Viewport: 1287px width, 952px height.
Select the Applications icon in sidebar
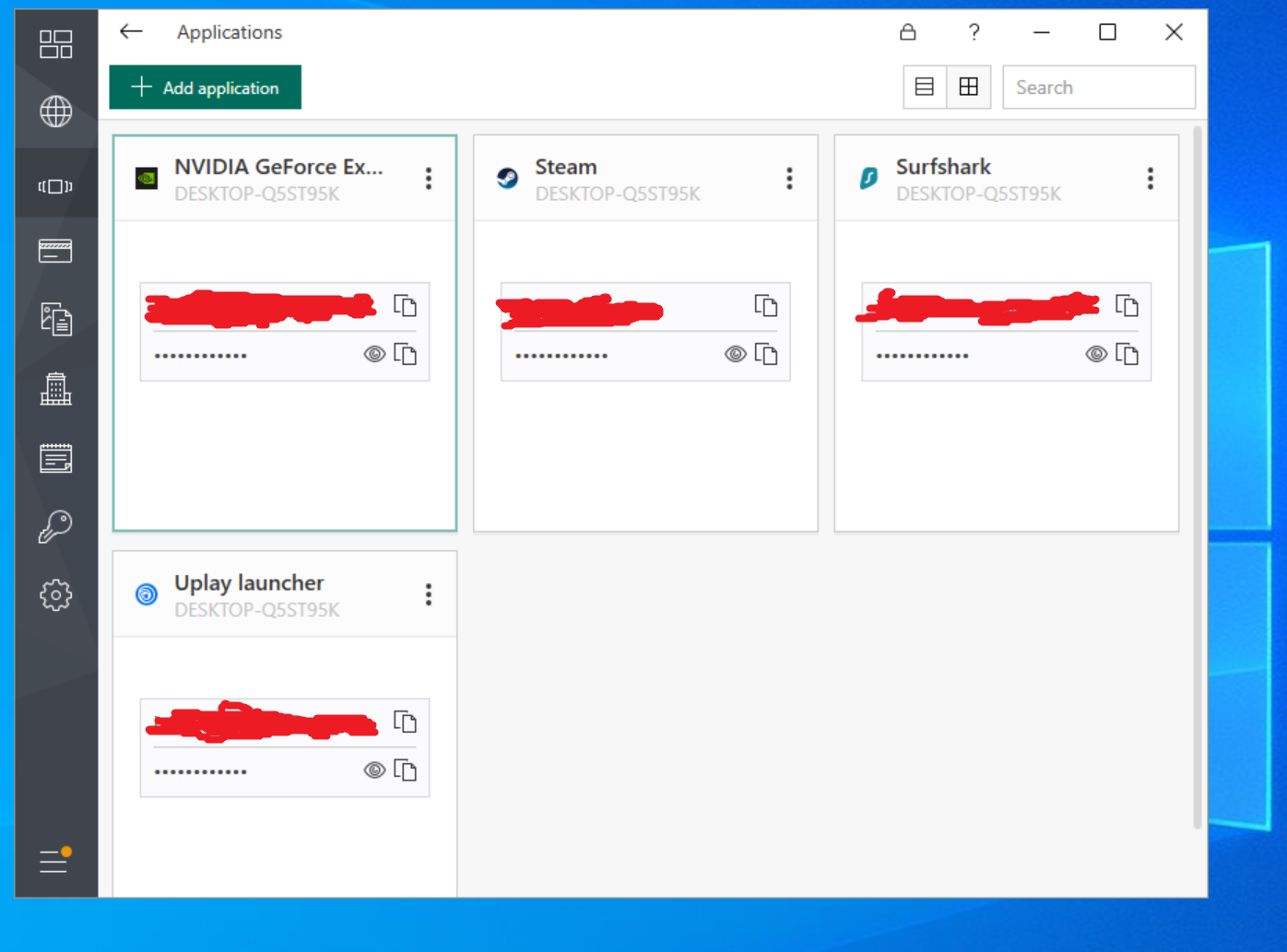(x=55, y=186)
